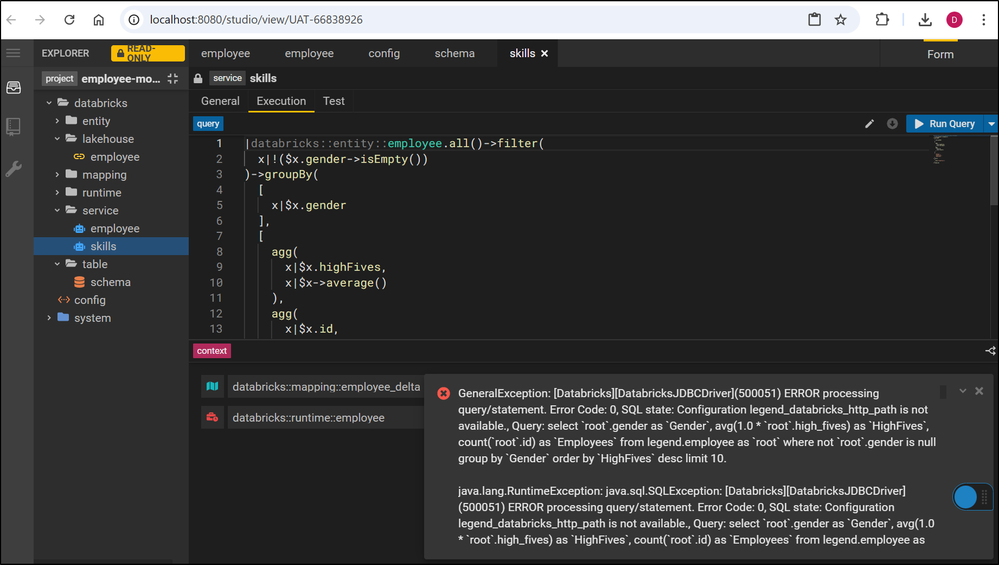
Task: Open the schema editor tab
Action: pos(454,54)
